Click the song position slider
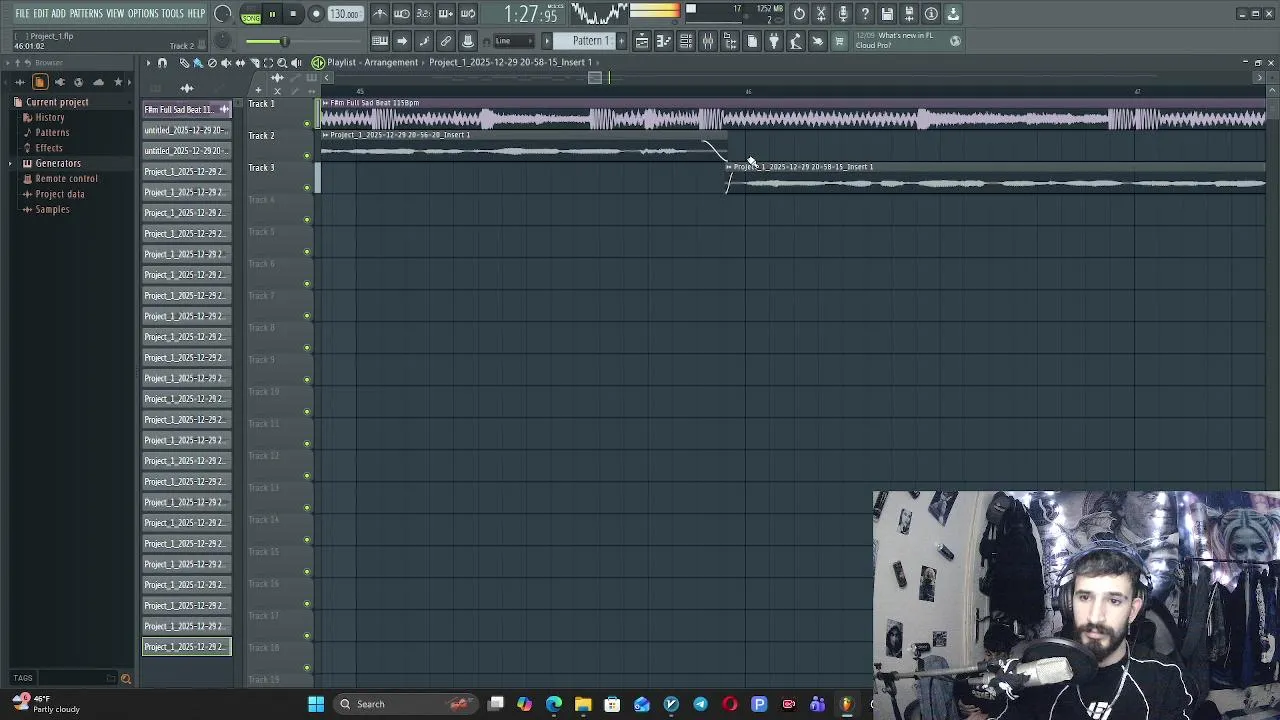1280x720 pixels. click(x=304, y=41)
